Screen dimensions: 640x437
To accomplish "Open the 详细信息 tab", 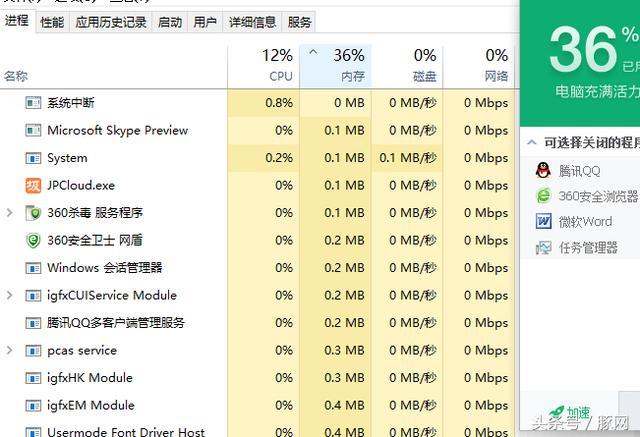I will click(x=252, y=22).
